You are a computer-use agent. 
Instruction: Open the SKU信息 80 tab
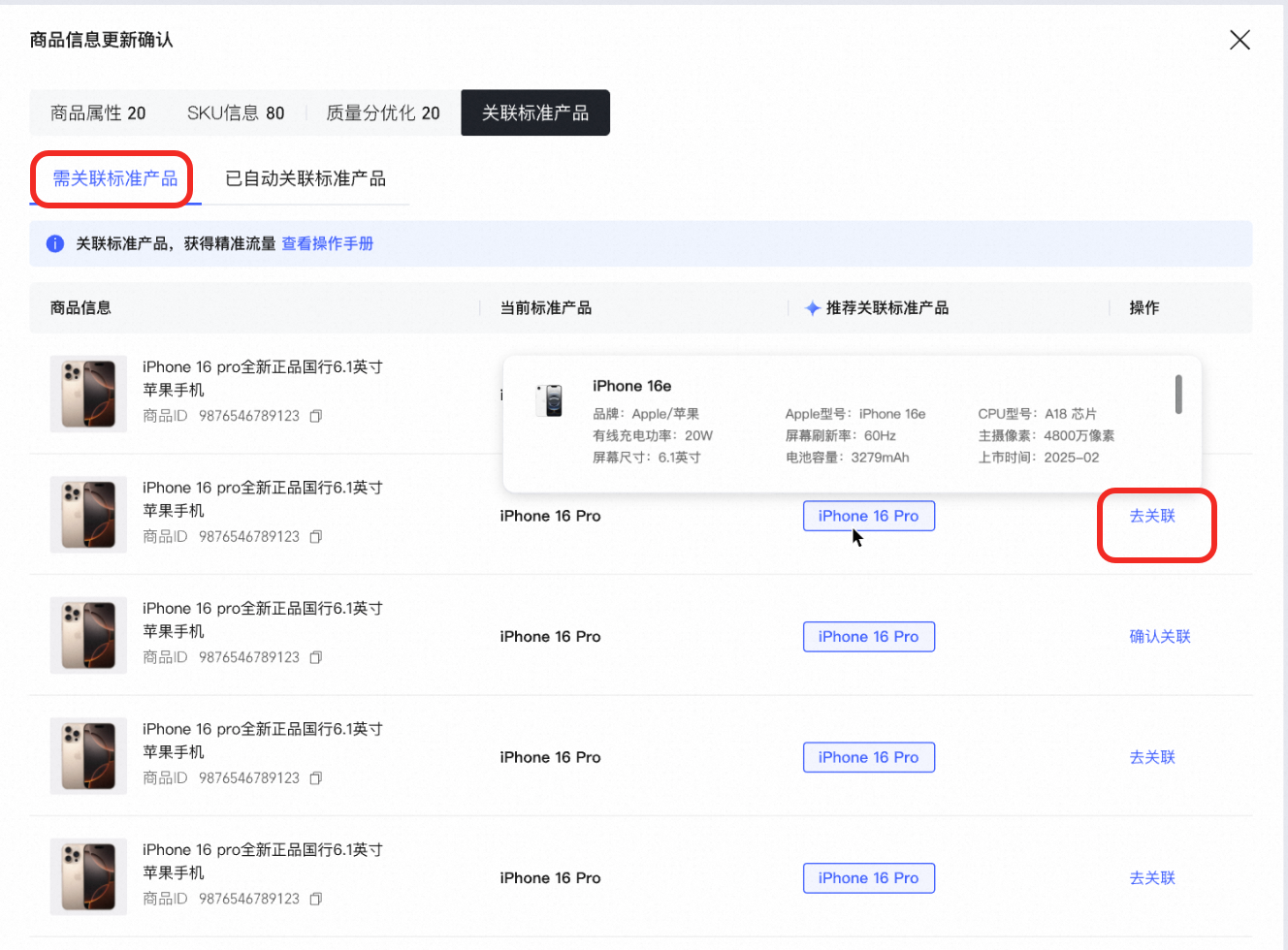coord(236,113)
